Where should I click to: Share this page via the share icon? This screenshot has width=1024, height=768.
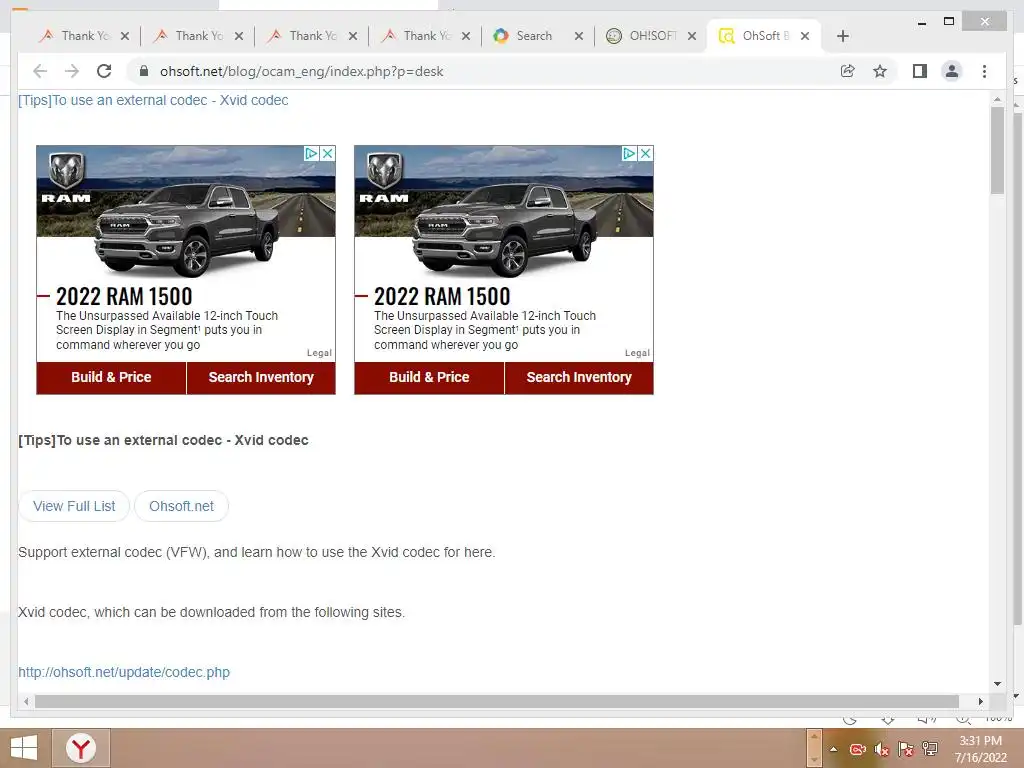(848, 71)
